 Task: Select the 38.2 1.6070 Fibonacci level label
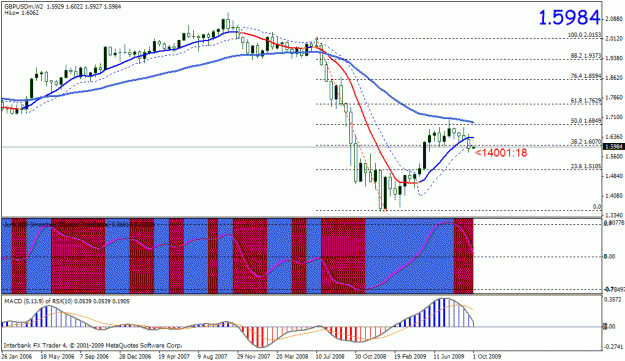[x=586, y=141]
